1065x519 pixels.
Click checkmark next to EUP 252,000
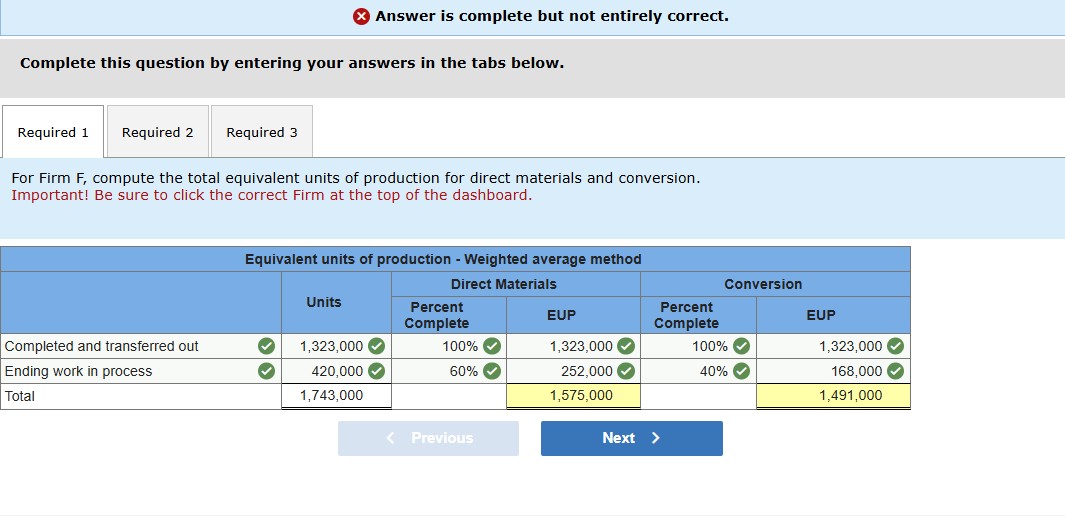pos(626,372)
